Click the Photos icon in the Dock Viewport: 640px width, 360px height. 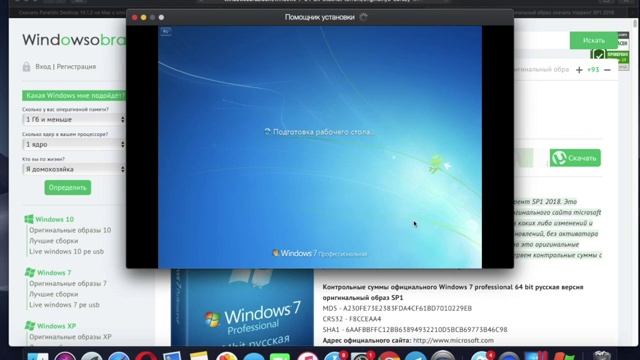click(227, 356)
